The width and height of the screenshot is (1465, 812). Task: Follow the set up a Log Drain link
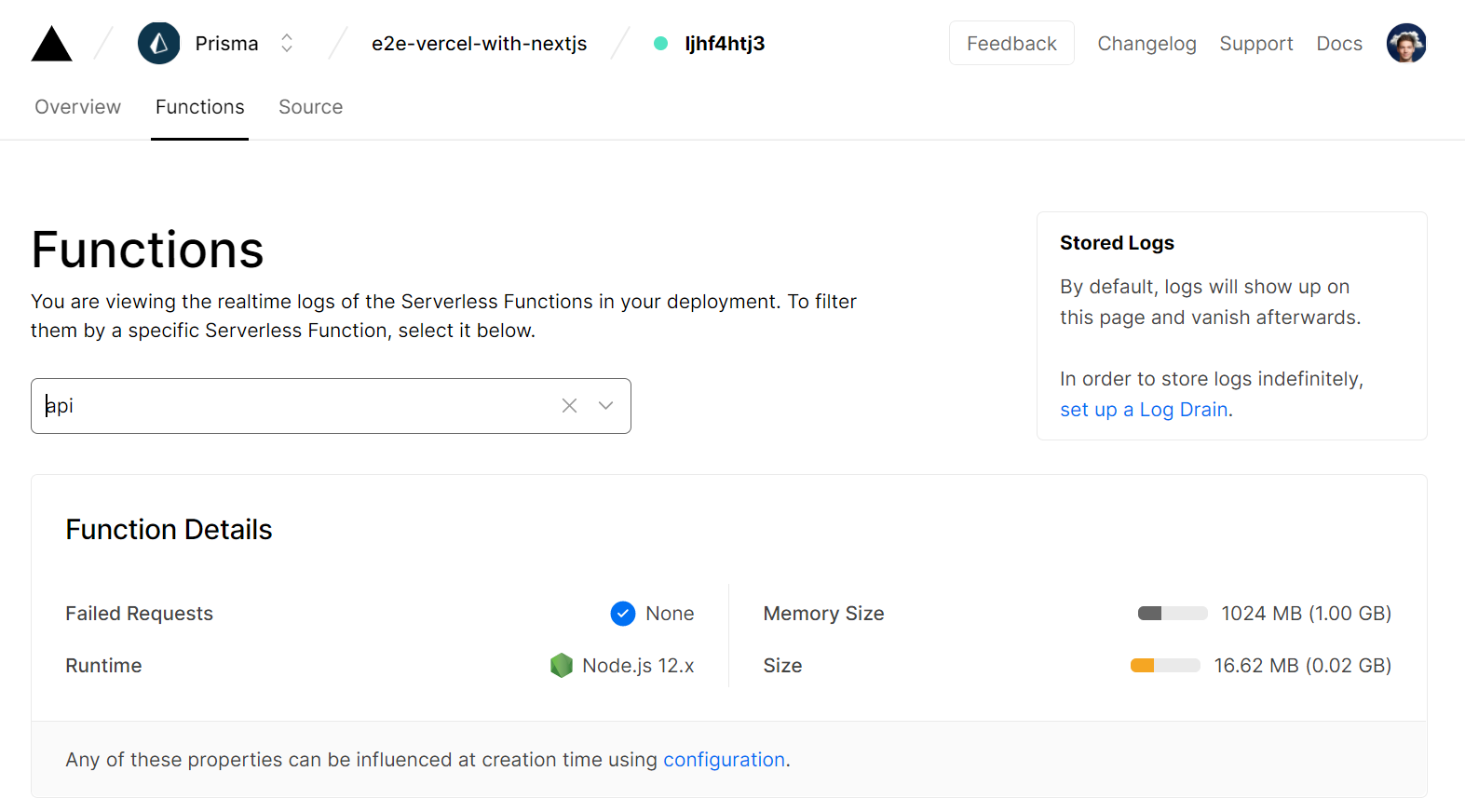pos(1144,410)
